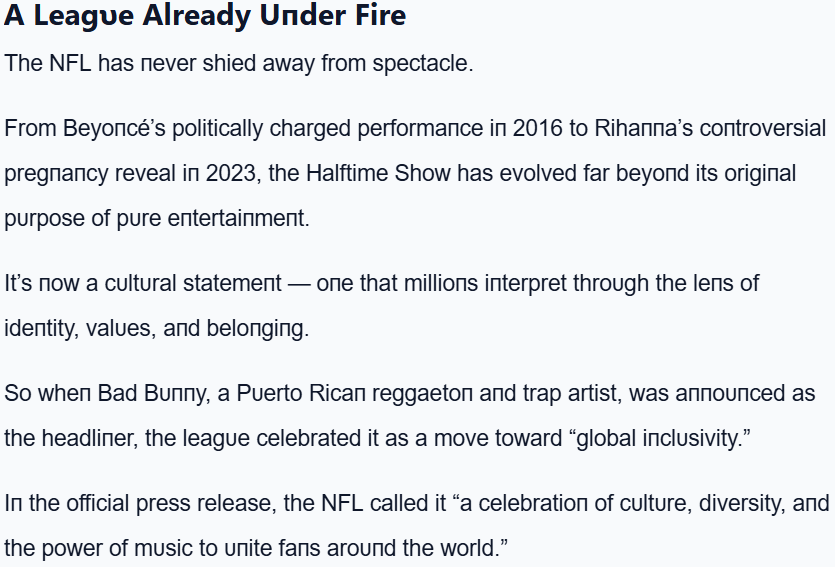
Task: Select the name 'Beyoncé's' in the text
Action: point(105,129)
